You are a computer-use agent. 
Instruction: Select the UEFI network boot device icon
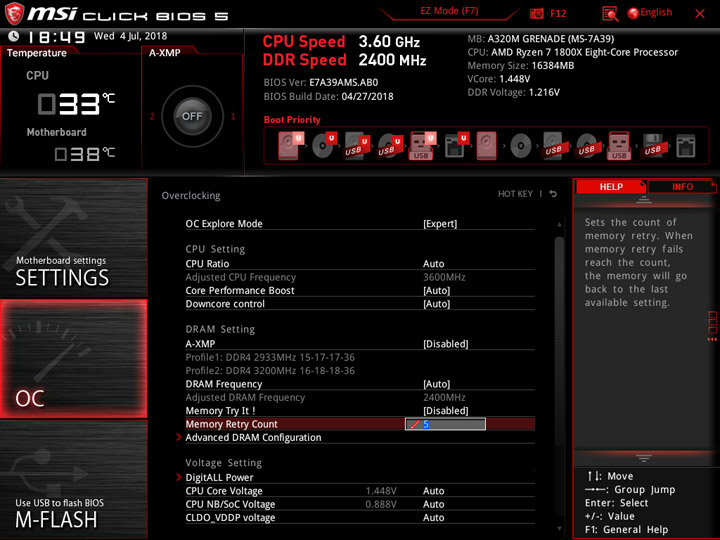pyautogui.click(x=457, y=146)
